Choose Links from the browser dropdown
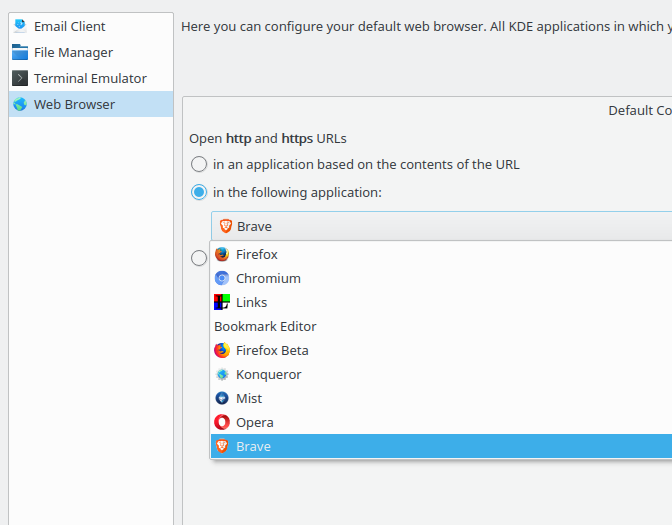The width and height of the screenshot is (672, 525). 252,302
